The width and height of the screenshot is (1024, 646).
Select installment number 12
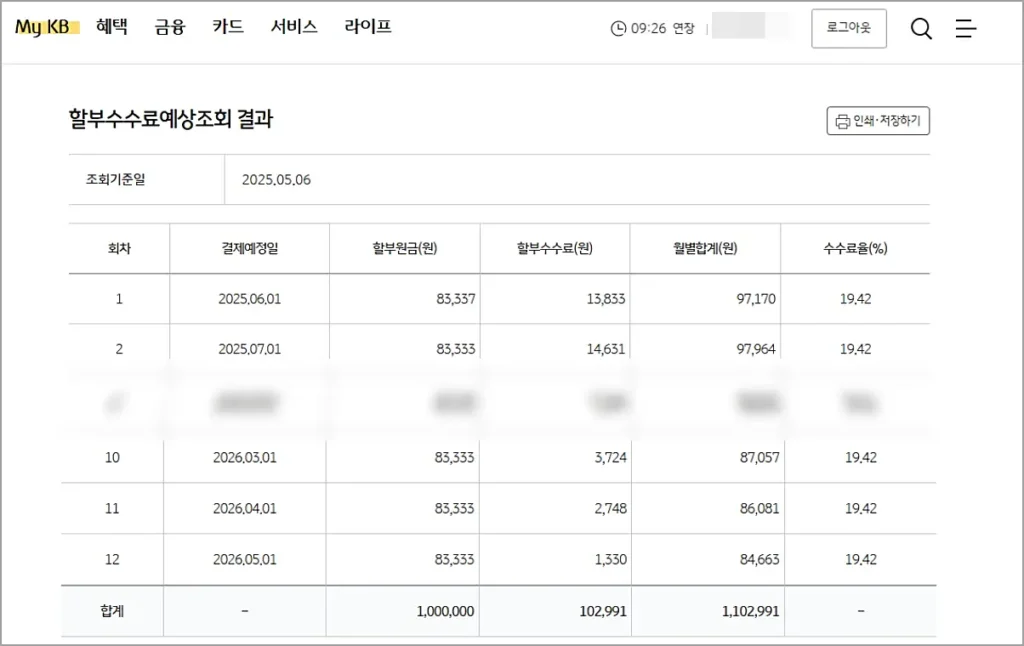[x=112, y=559]
